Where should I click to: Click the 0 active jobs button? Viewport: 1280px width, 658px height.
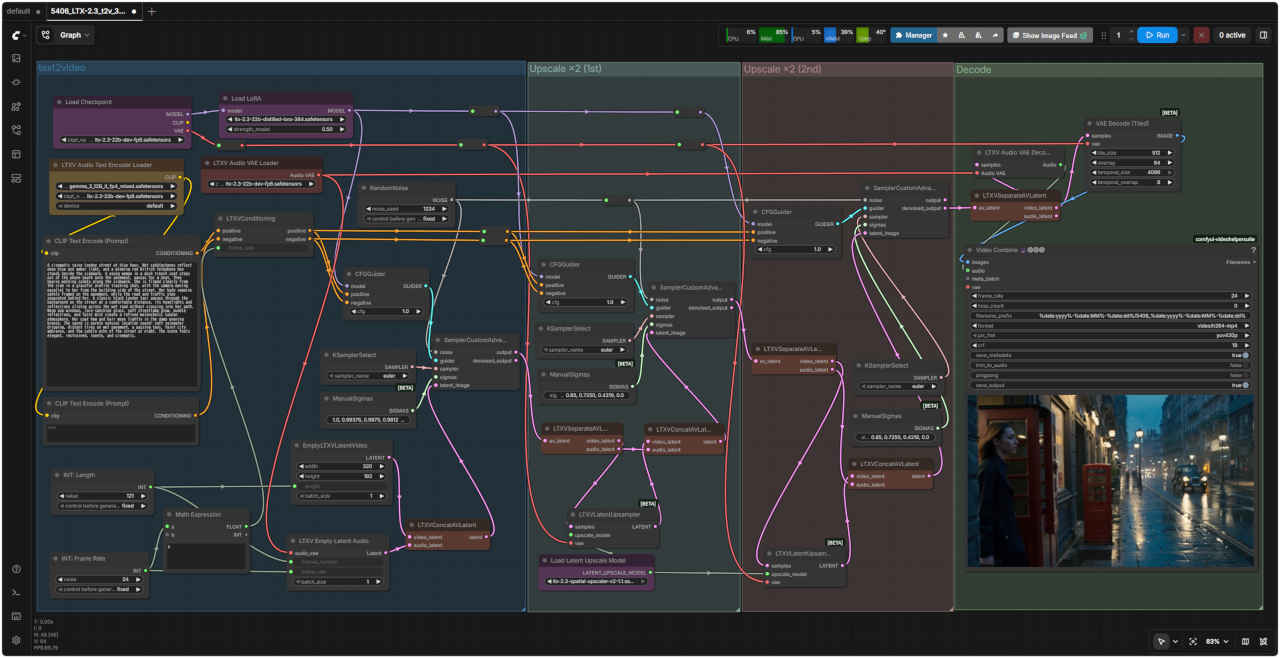[x=1231, y=35]
